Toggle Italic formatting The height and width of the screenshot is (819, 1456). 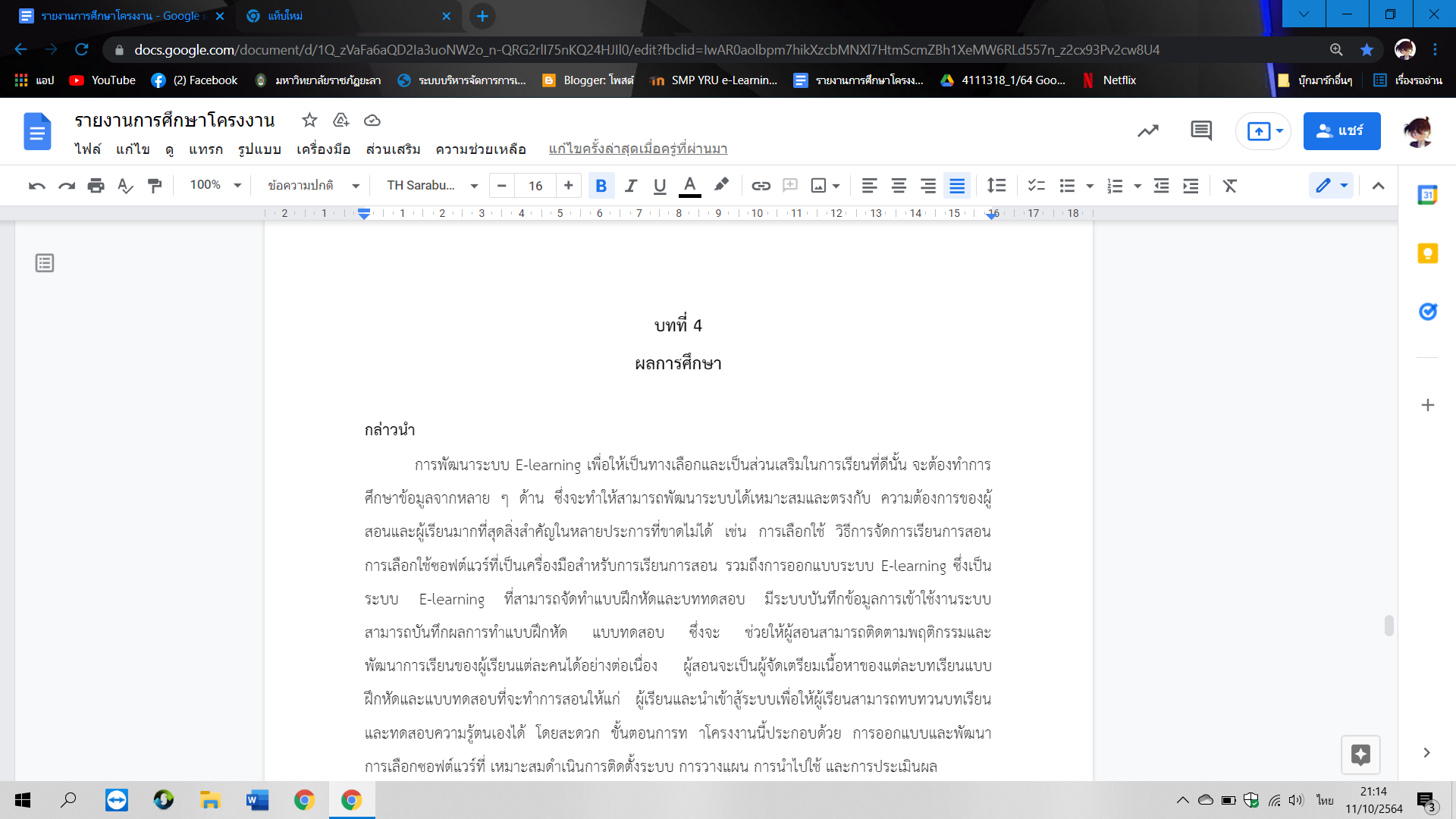pos(630,186)
